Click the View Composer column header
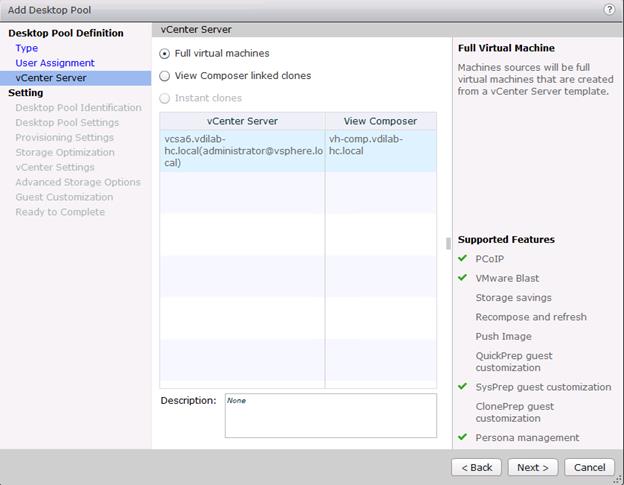Screen dimensions: 624x485 click(x=380, y=121)
